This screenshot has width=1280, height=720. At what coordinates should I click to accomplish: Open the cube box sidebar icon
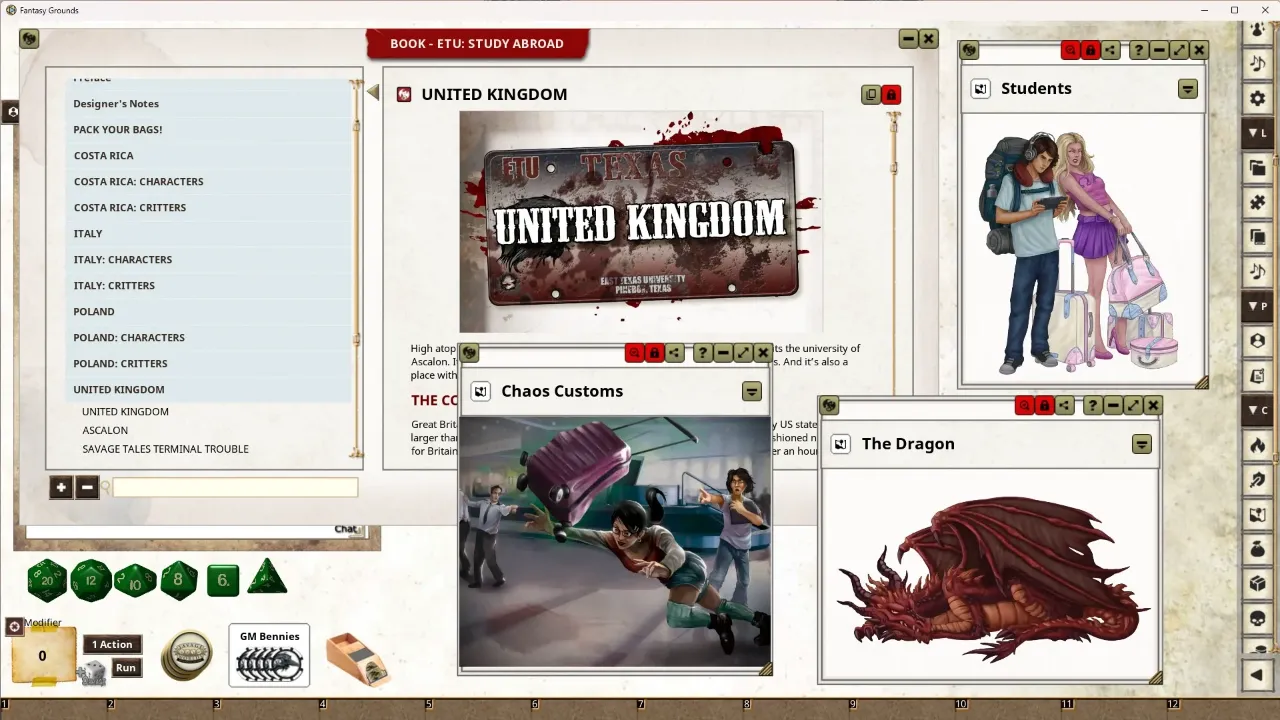(1257, 583)
